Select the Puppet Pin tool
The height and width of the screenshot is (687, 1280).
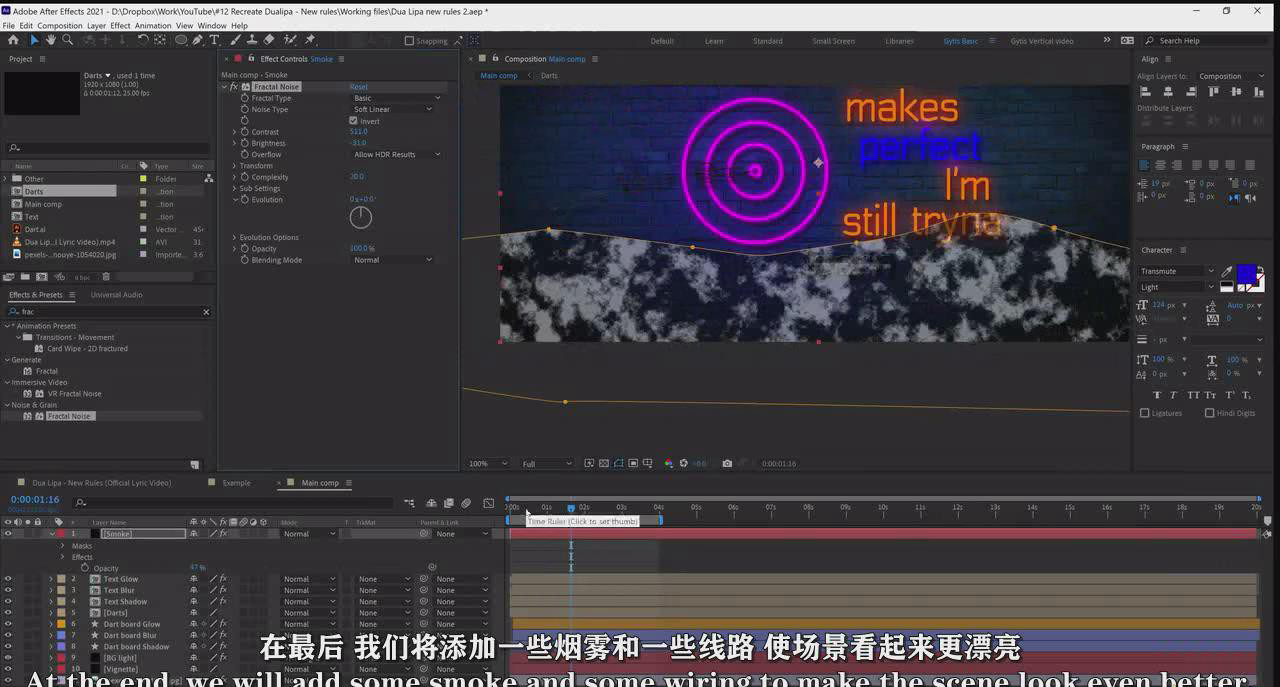[310, 40]
